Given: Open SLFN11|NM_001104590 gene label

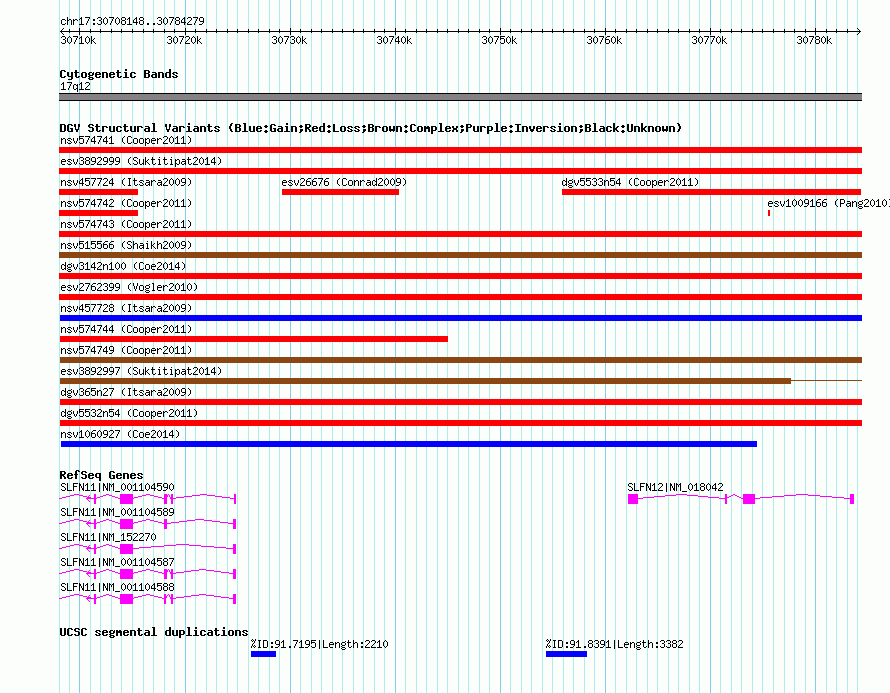Looking at the screenshot, I should (117, 487).
